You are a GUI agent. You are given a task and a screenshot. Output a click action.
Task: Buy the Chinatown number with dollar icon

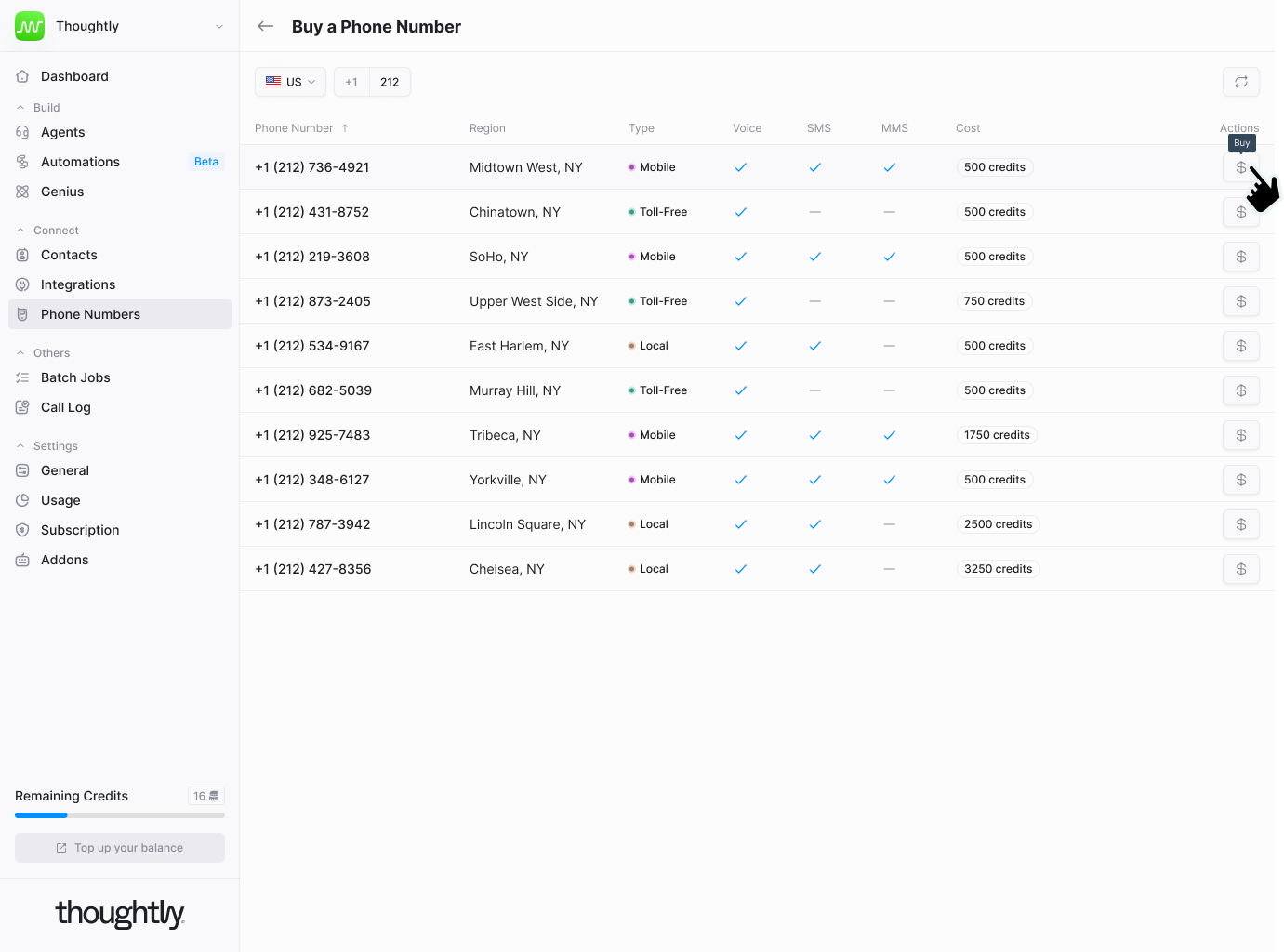pyautogui.click(x=1240, y=212)
